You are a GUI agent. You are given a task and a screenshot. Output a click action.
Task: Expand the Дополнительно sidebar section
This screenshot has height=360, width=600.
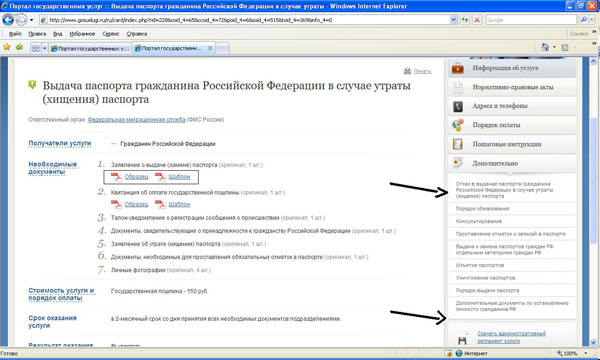(x=512, y=163)
